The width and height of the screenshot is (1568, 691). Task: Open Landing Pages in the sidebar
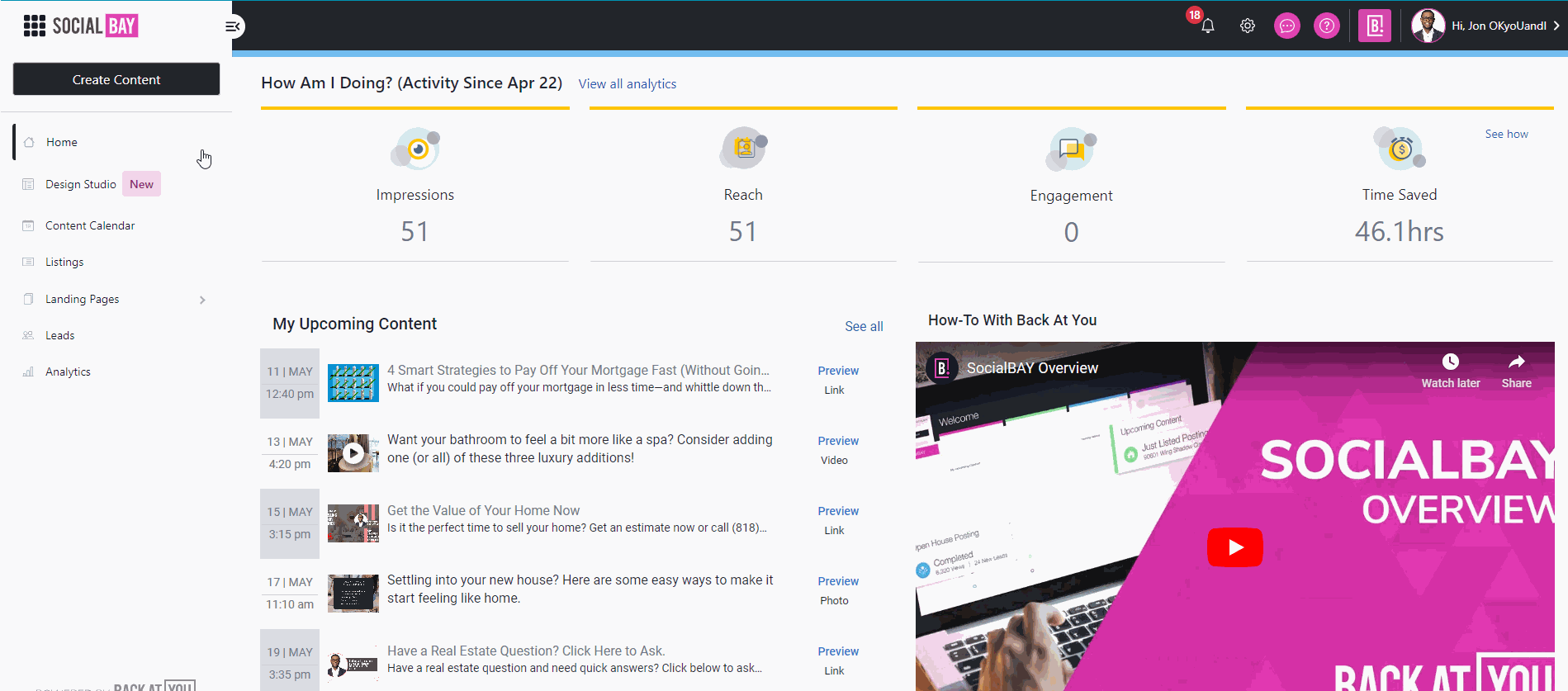point(82,299)
